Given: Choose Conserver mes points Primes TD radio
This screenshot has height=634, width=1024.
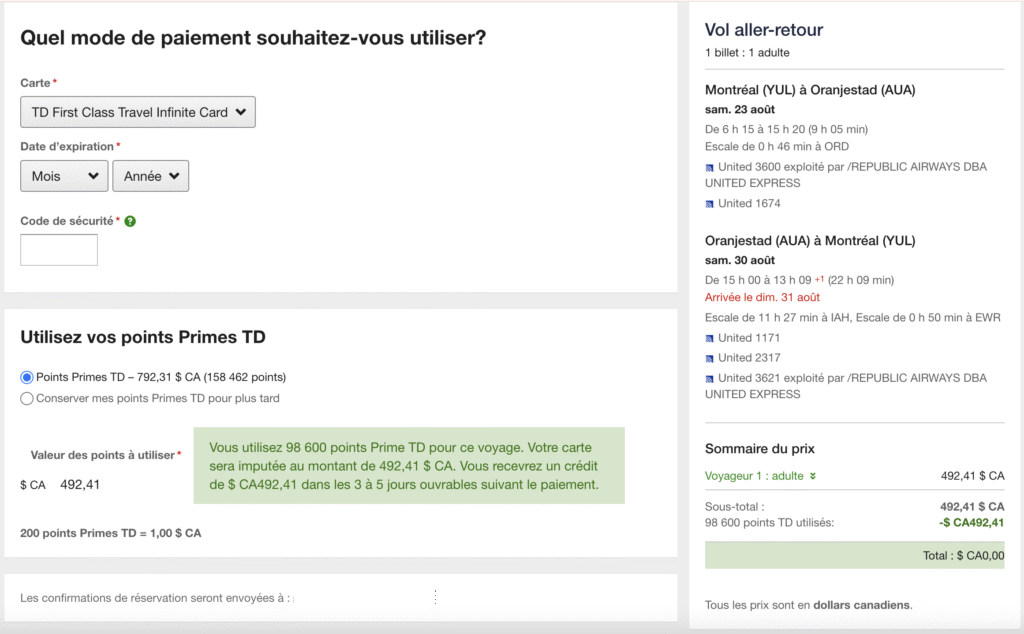Looking at the screenshot, I should click(x=27, y=398).
